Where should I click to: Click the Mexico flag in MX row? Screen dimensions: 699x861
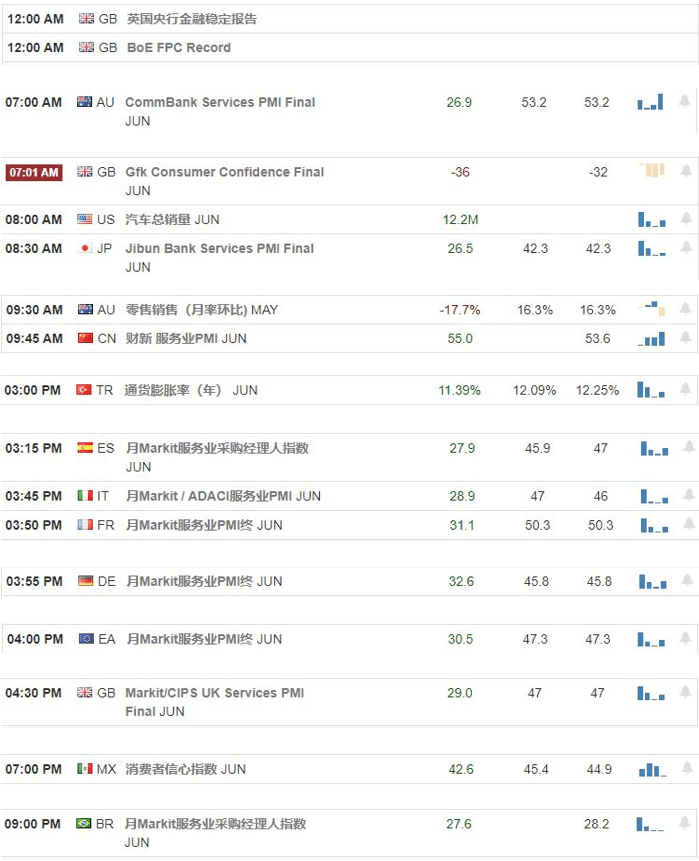pos(85,768)
